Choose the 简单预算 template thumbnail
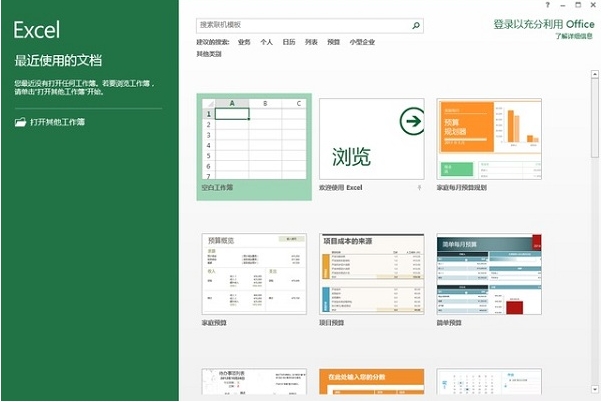 click(489, 274)
